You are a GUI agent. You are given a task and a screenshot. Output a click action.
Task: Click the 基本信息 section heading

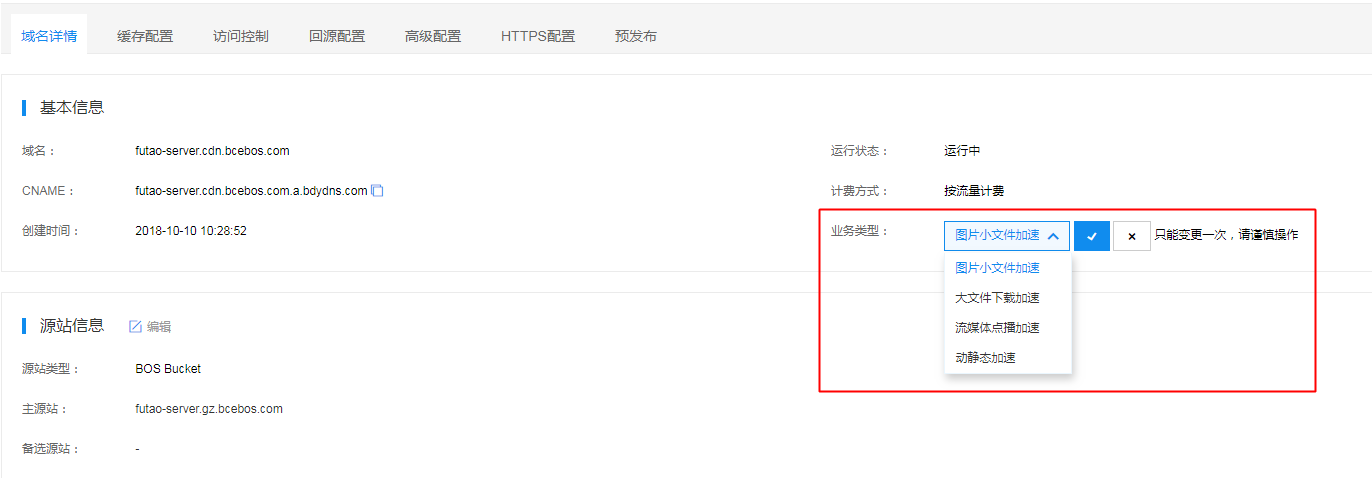pos(72,107)
